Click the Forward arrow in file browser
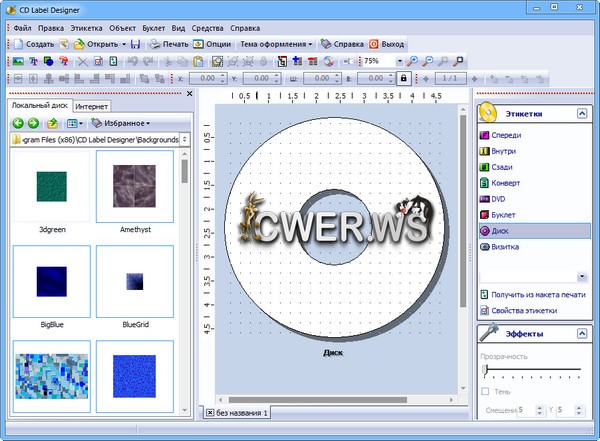The width and height of the screenshot is (600, 441). pyautogui.click(x=33, y=123)
